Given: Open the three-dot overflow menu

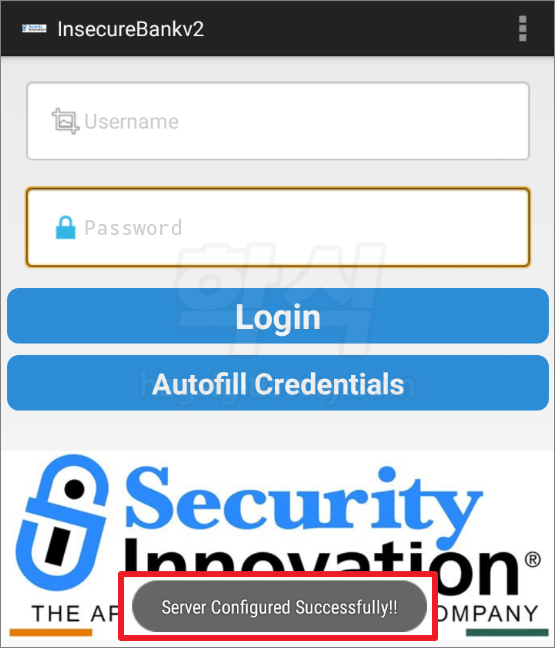Looking at the screenshot, I should tap(522, 29).
